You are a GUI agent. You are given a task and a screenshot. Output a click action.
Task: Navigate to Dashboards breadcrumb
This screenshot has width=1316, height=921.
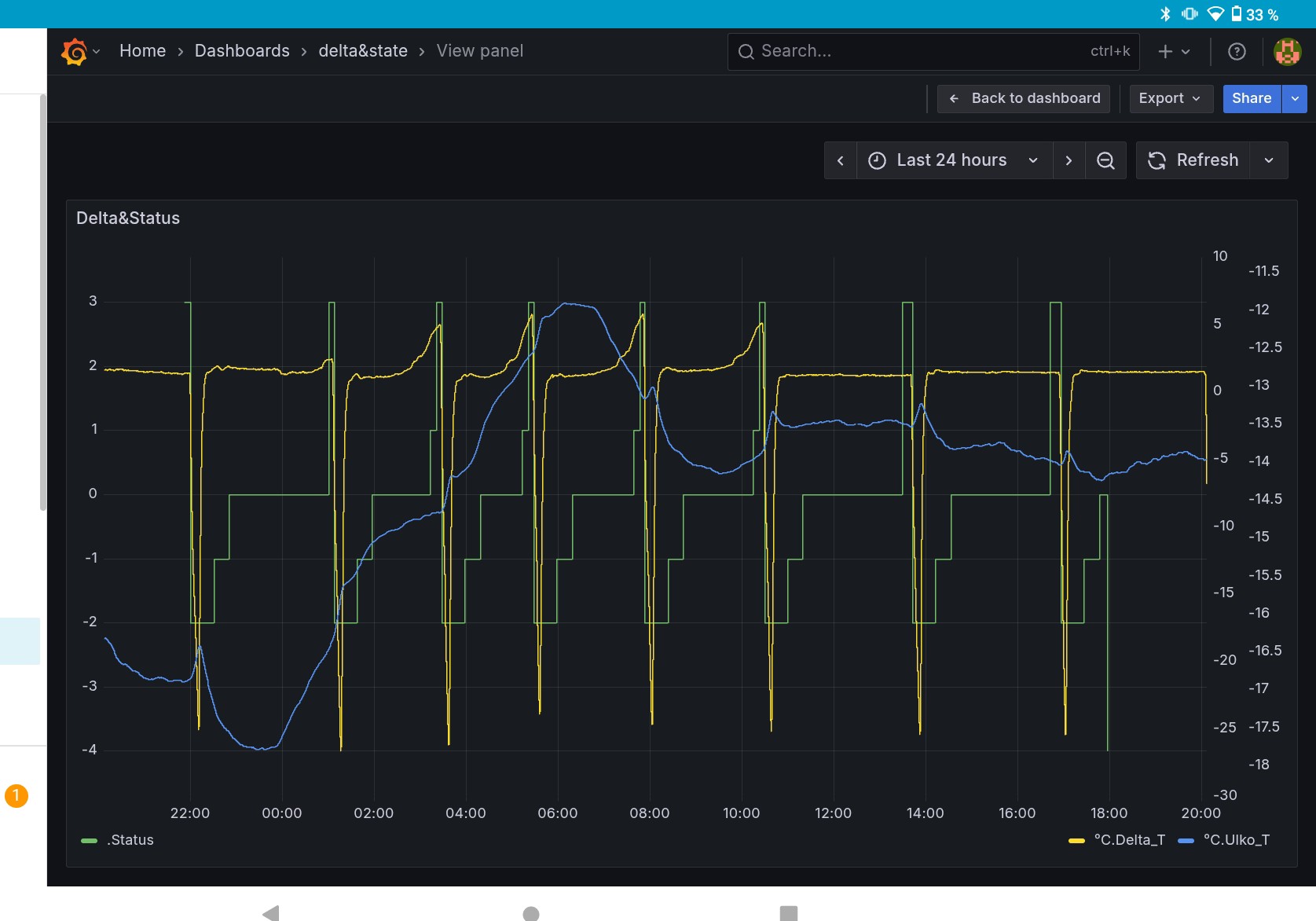[x=242, y=51]
